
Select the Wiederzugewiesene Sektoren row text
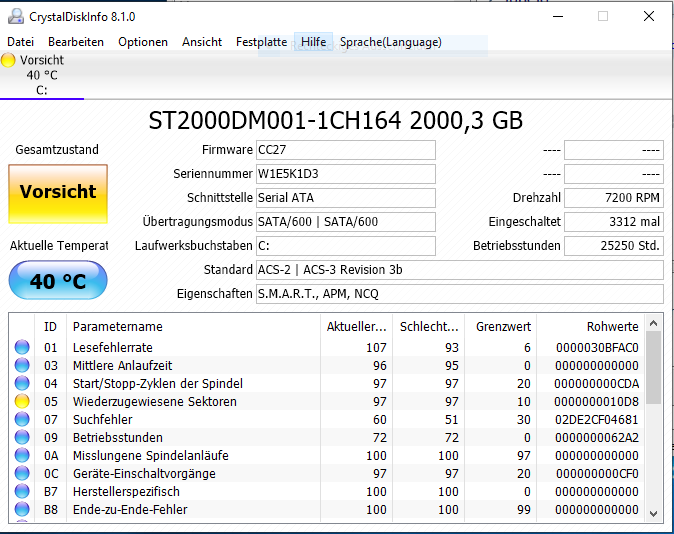point(155,402)
